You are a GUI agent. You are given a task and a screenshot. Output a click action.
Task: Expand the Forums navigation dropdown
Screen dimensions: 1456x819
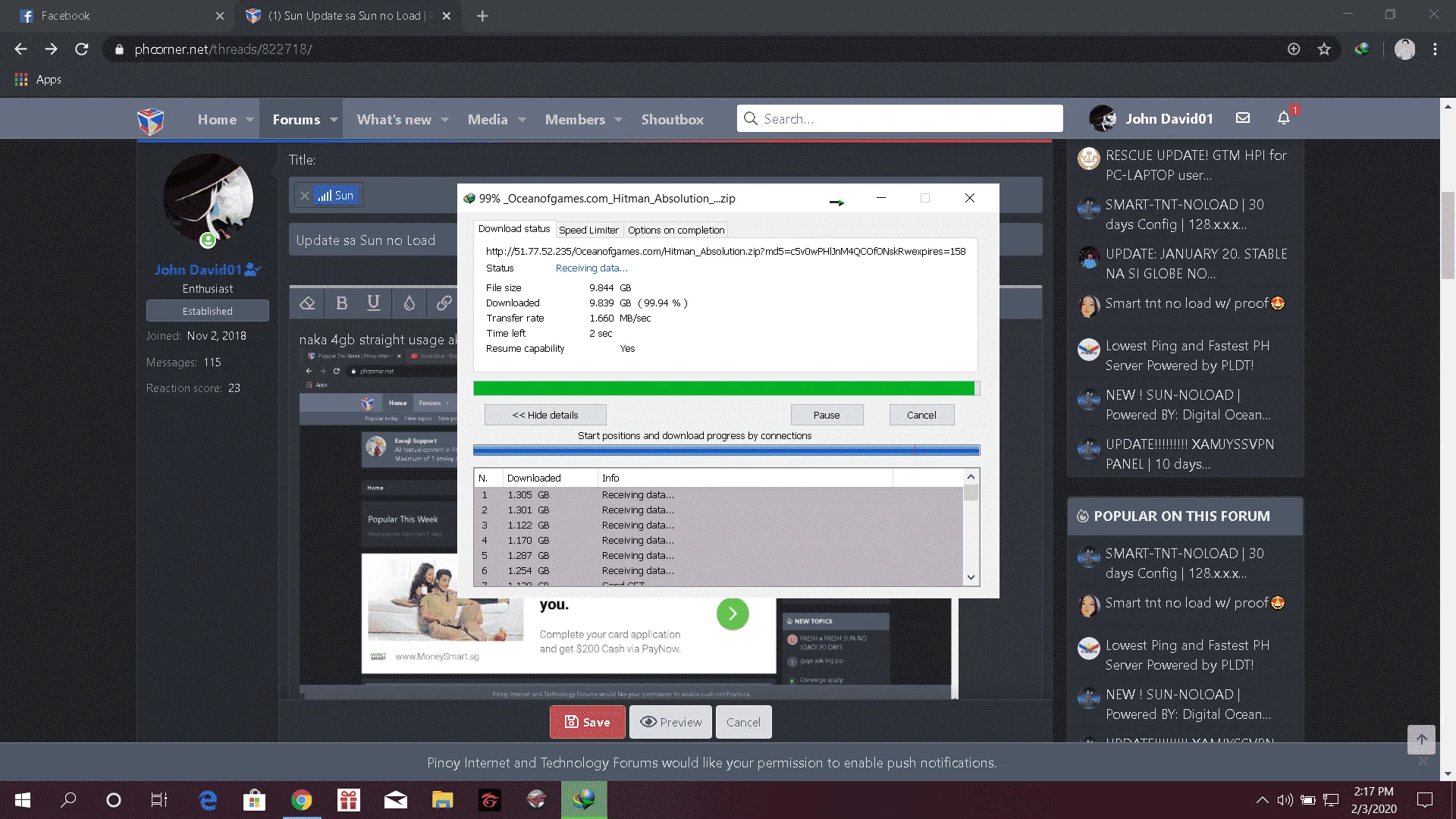[334, 120]
